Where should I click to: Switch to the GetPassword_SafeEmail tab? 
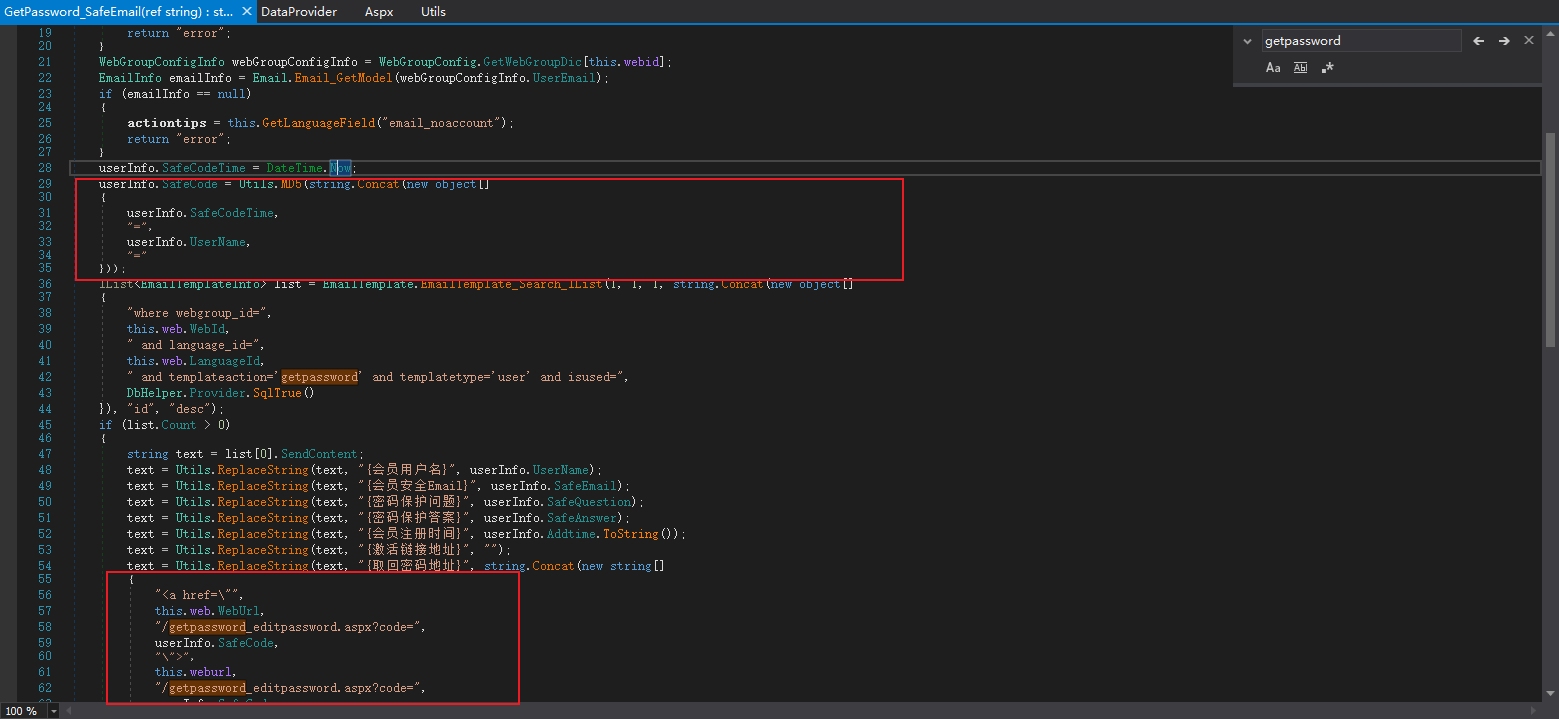point(119,12)
